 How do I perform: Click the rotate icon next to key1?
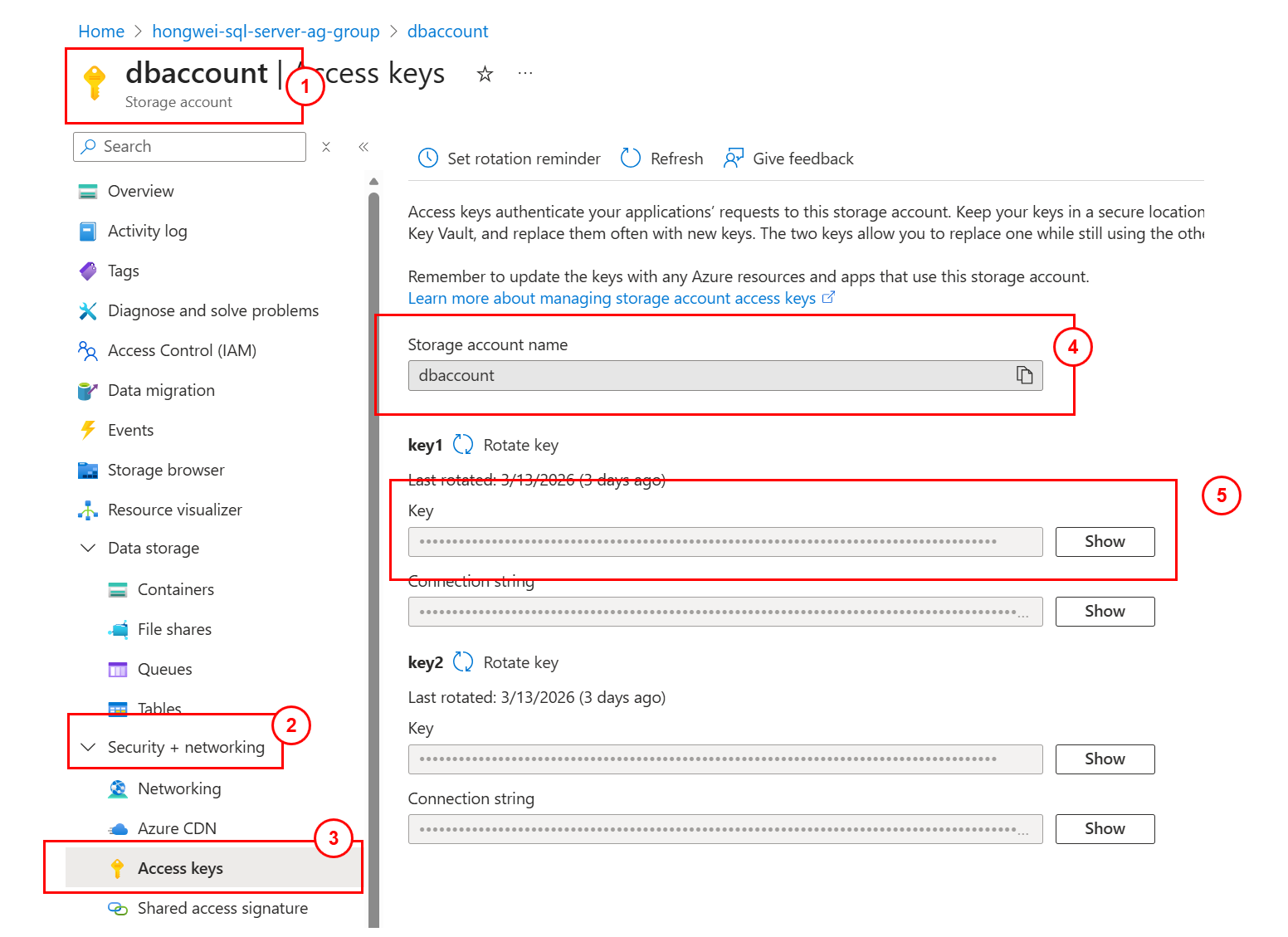point(463,445)
